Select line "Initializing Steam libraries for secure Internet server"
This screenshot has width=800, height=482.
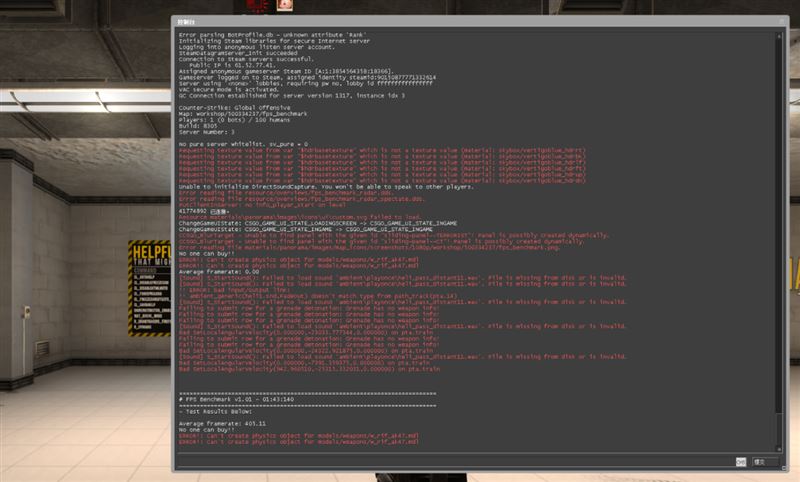coord(274,41)
